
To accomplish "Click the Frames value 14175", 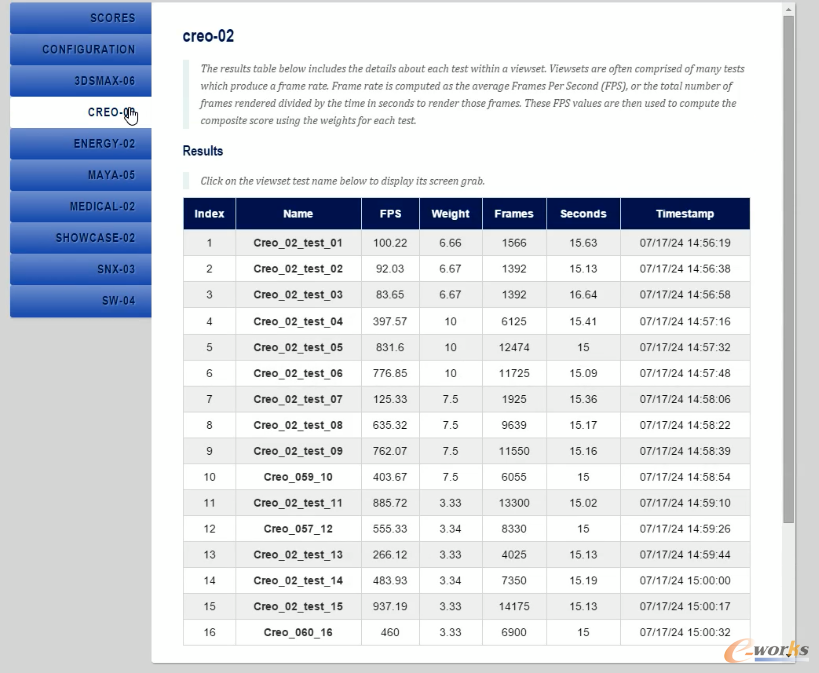I will [x=514, y=606].
